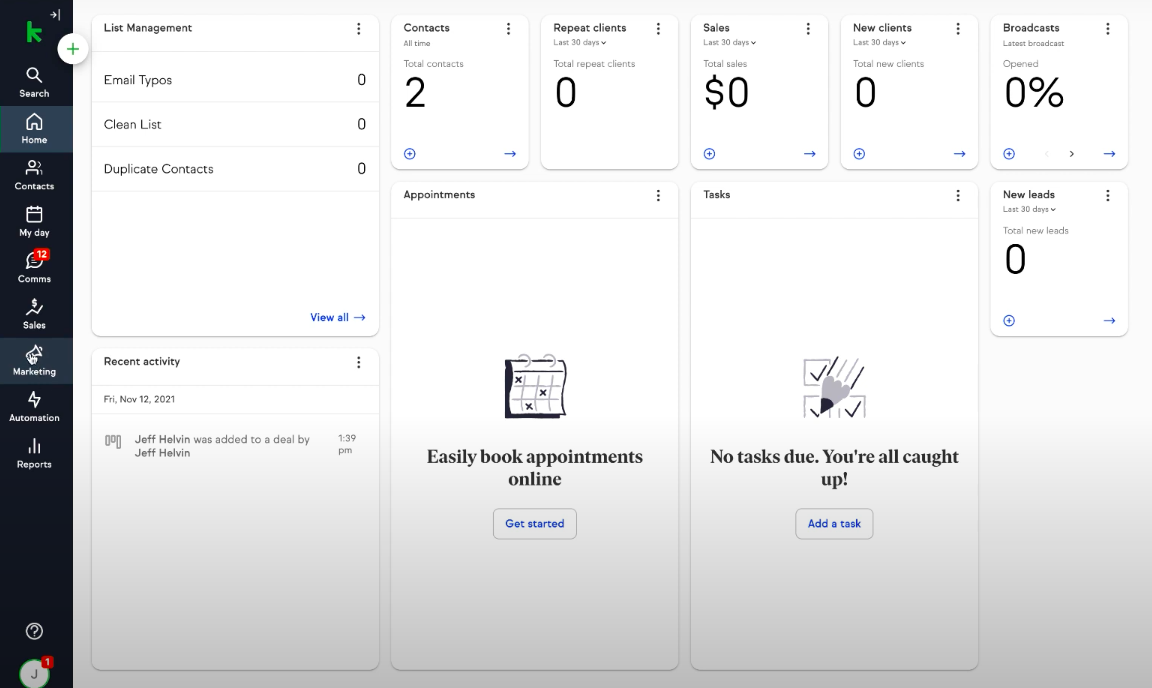This screenshot has height=688, width=1152.
Task: Click the 0% broadcast opened value
Action: pyautogui.click(x=1034, y=93)
